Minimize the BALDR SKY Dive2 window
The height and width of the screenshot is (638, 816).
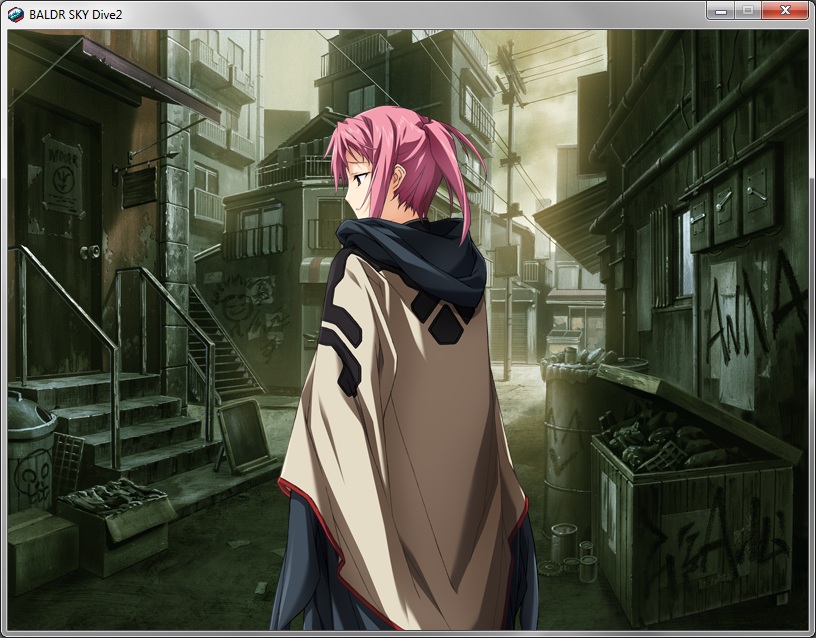[720, 10]
